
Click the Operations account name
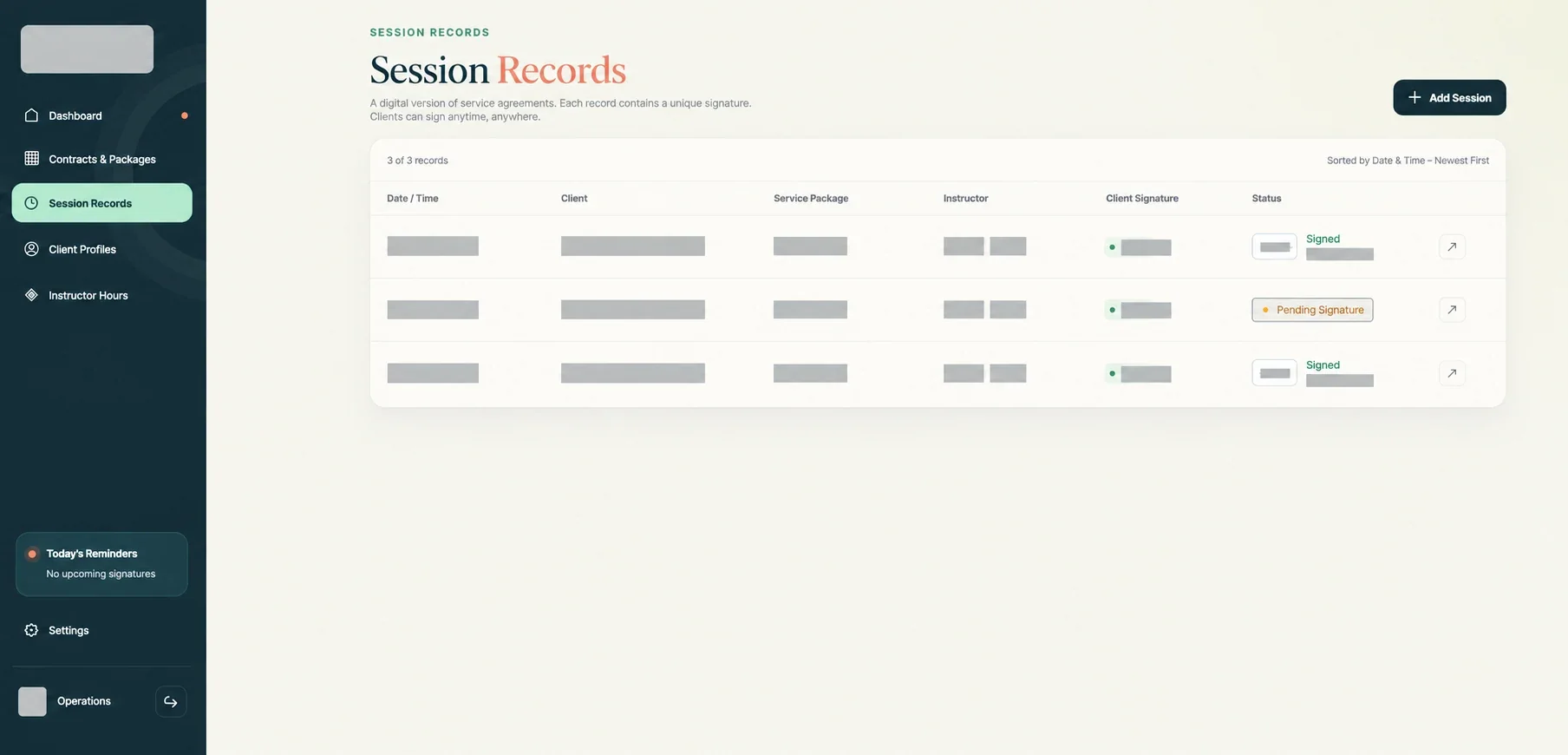click(84, 701)
